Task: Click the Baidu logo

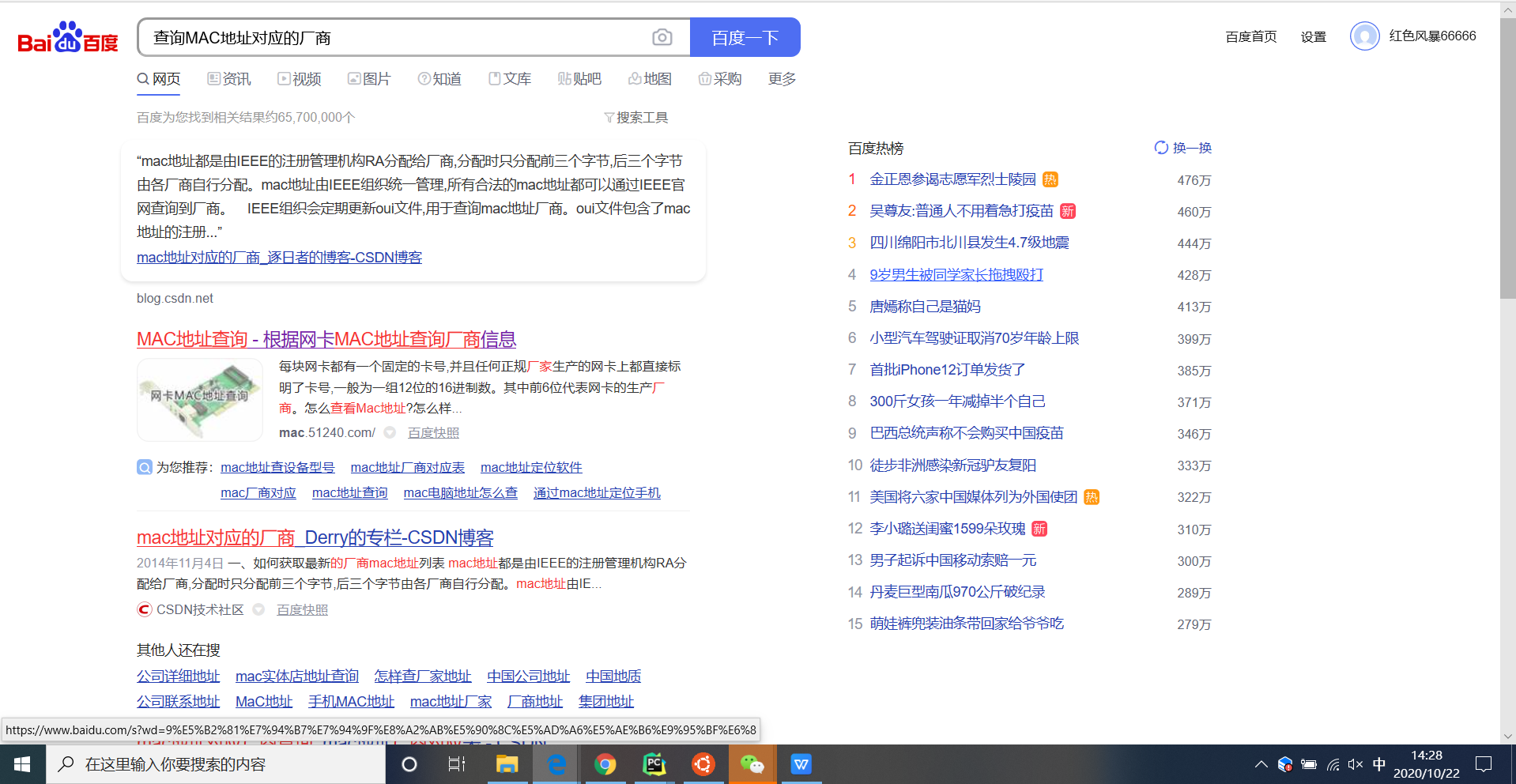Action: (x=68, y=37)
